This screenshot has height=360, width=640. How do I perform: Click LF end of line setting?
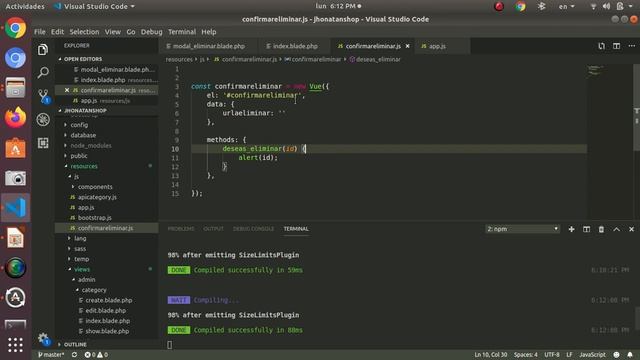click(569, 355)
